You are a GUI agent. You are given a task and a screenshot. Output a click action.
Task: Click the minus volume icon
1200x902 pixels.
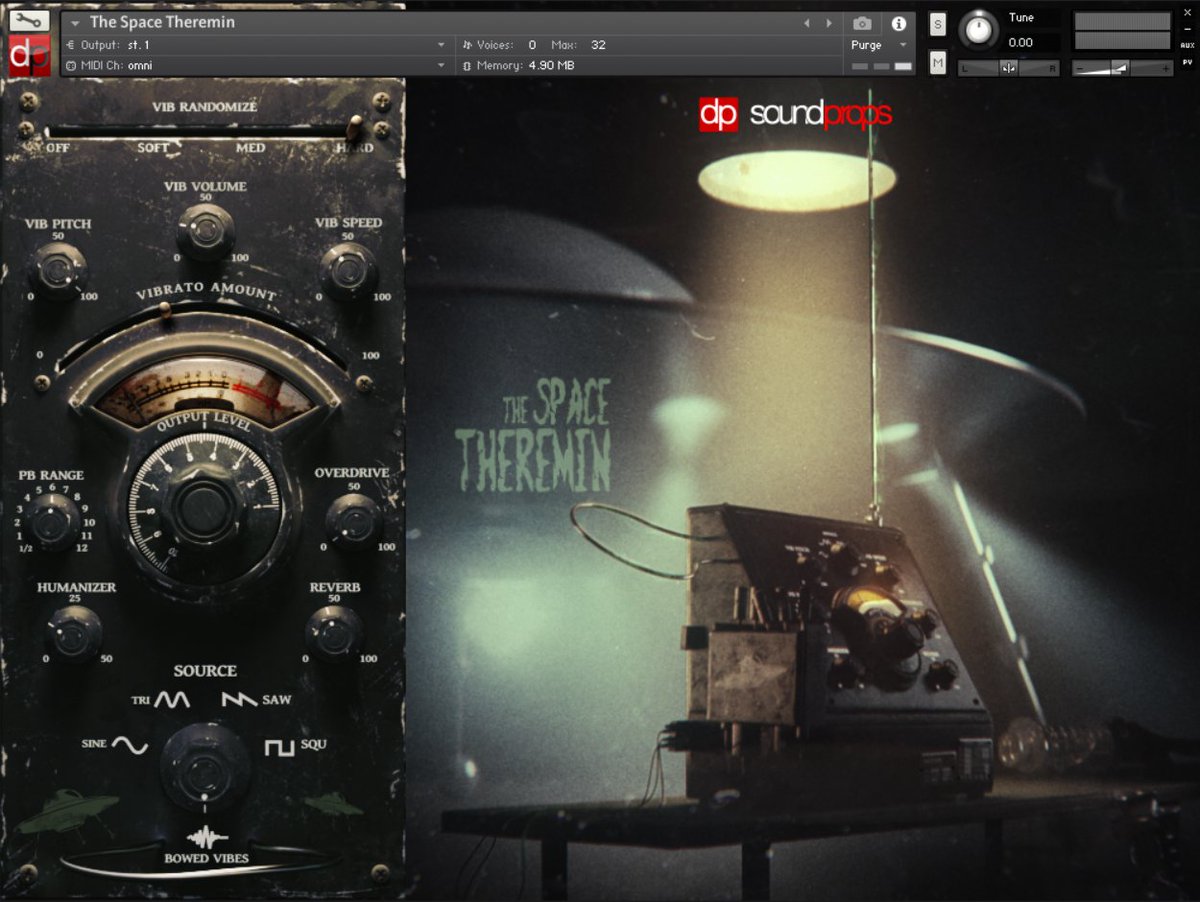[1079, 68]
